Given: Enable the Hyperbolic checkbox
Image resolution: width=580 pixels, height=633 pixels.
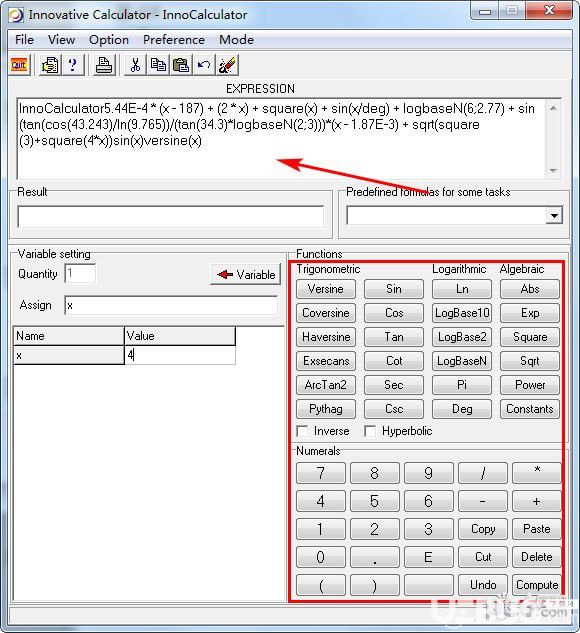Looking at the screenshot, I should coord(370,431).
